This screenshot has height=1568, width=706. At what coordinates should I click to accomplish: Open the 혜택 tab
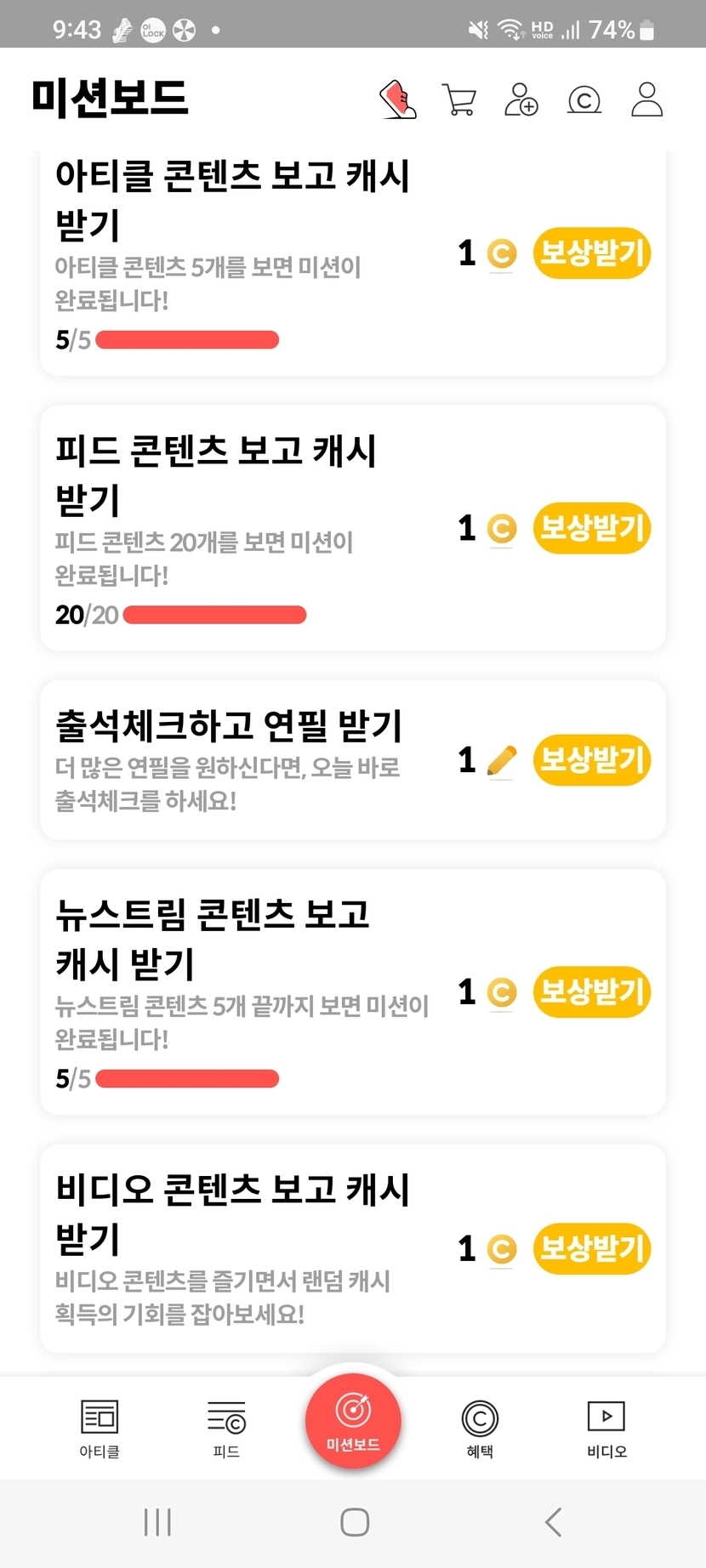point(480,1429)
